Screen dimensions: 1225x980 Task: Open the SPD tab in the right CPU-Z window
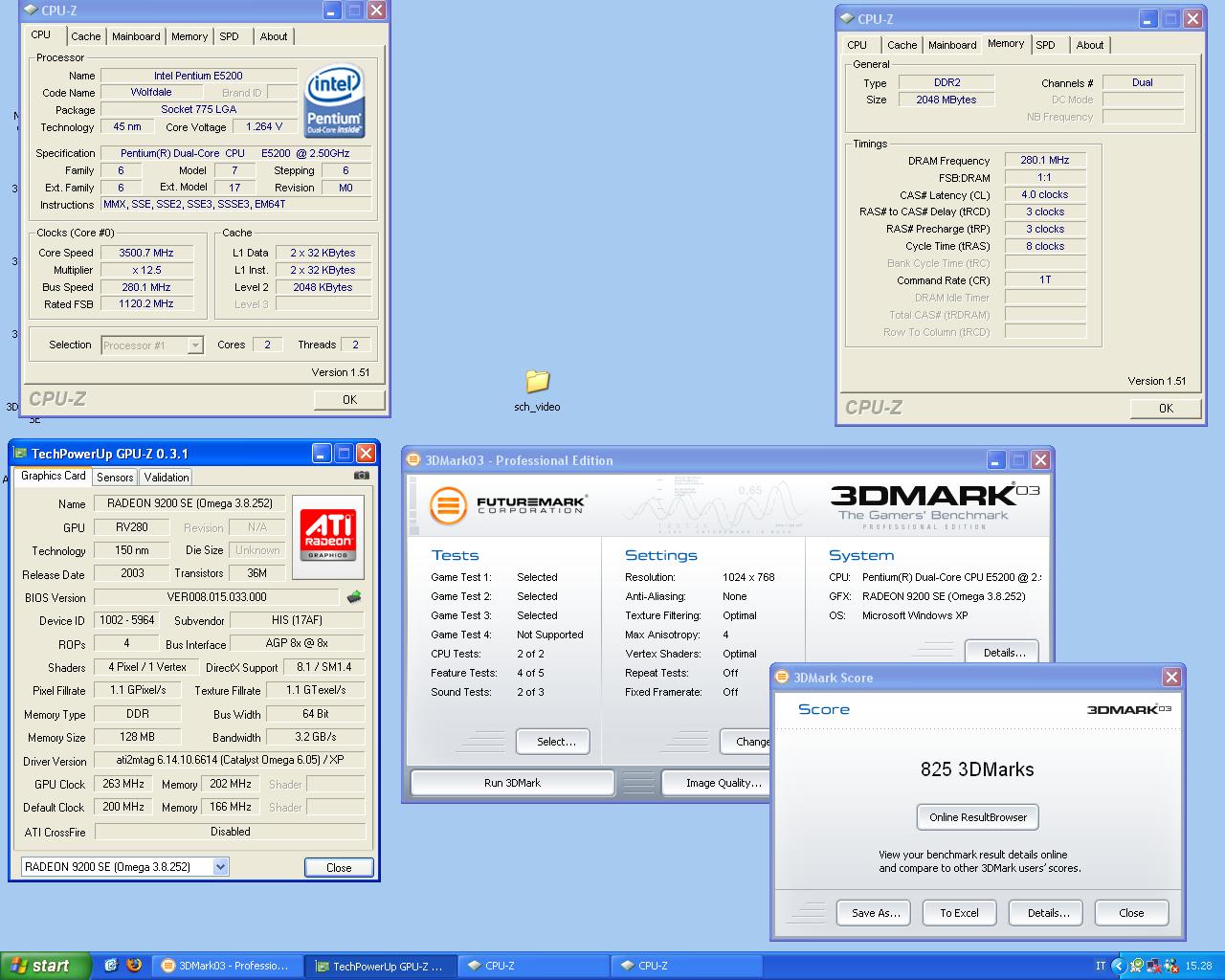point(1046,45)
